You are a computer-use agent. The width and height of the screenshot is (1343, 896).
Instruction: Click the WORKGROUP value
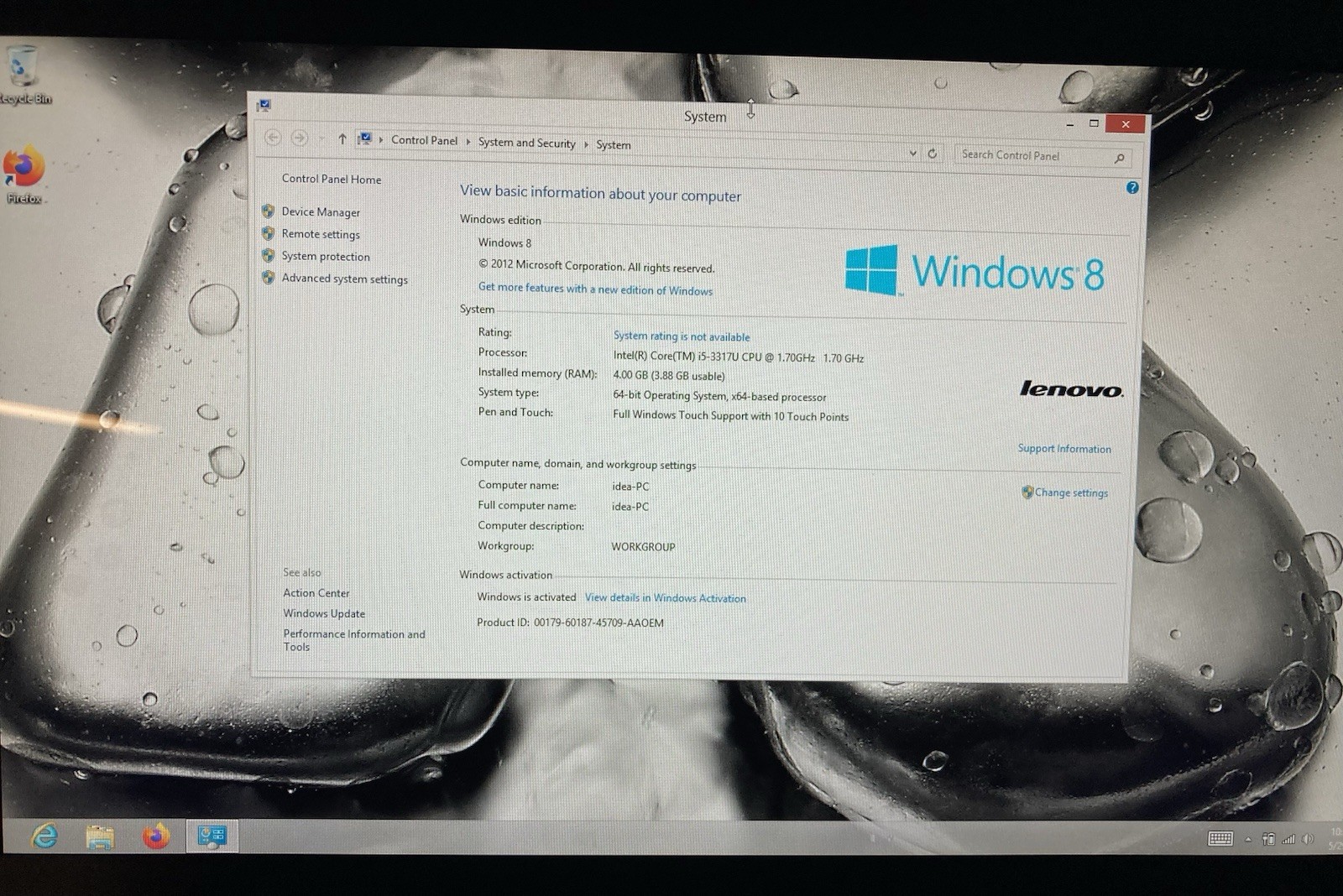(643, 547)
